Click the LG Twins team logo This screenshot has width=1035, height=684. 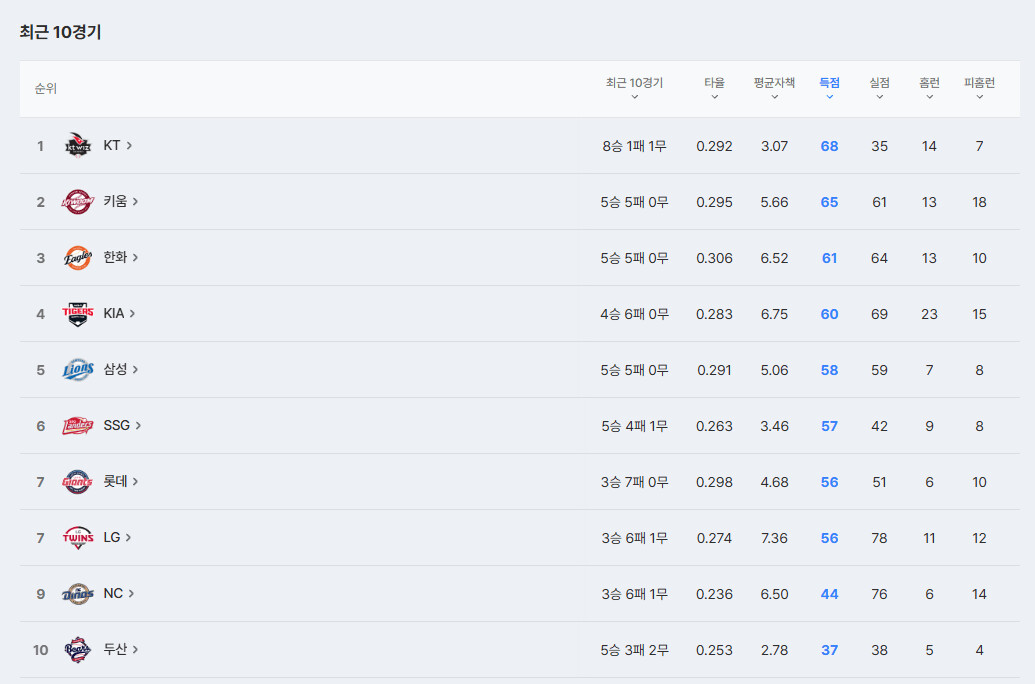tap(78, 538)
